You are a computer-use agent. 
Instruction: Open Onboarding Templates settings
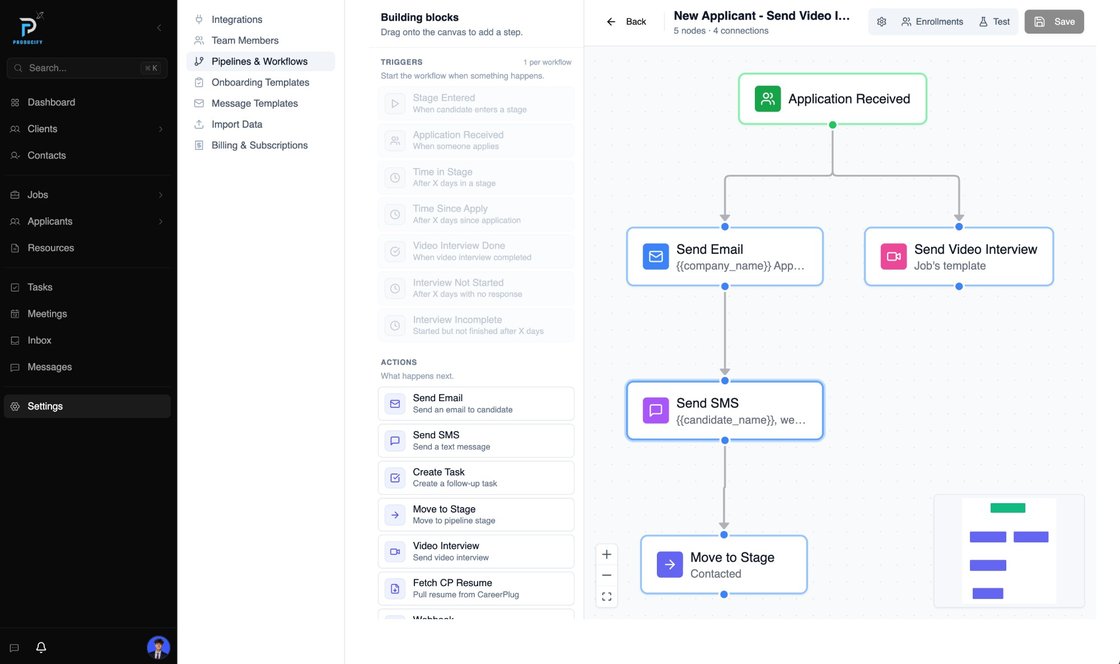click(260, 82)
